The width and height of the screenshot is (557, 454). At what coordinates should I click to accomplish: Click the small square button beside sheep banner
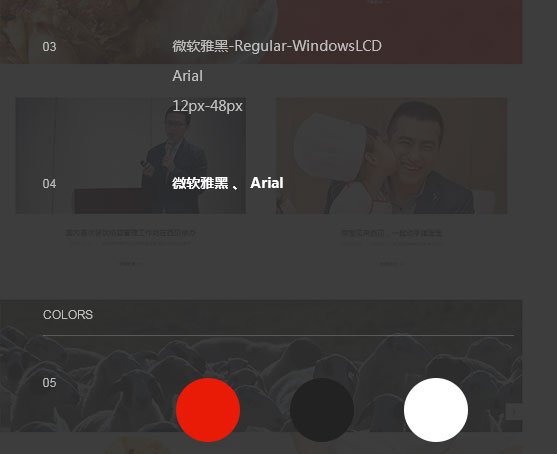click(514, 412)
